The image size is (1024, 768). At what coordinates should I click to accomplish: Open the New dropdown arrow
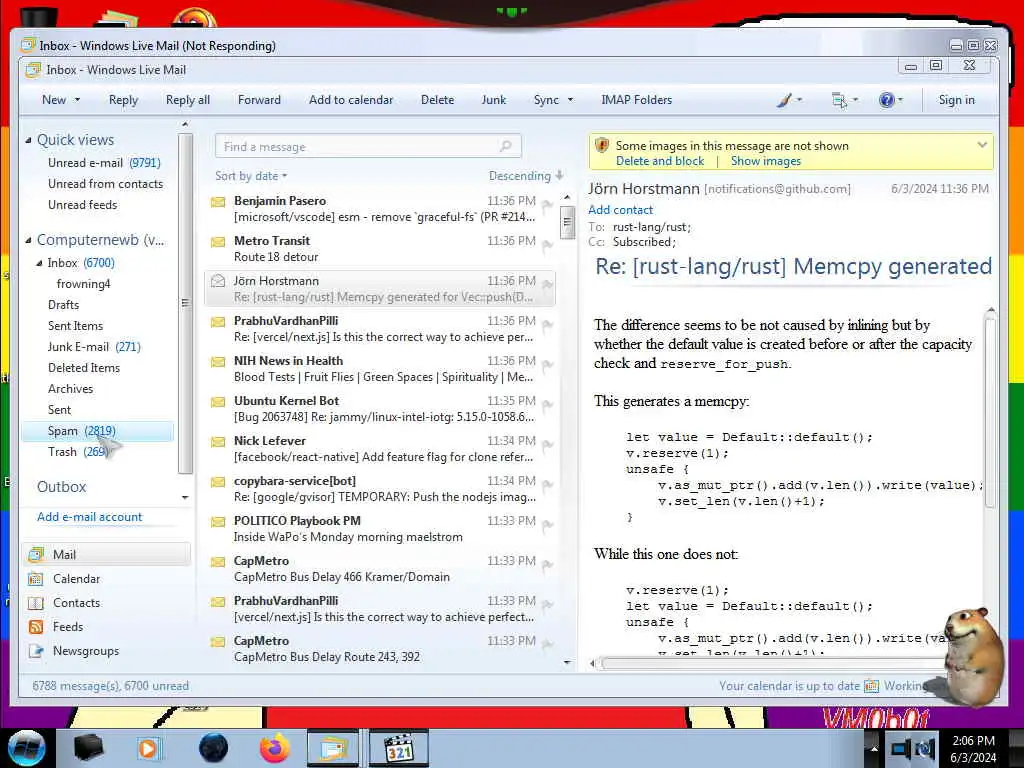click(78, 100)
